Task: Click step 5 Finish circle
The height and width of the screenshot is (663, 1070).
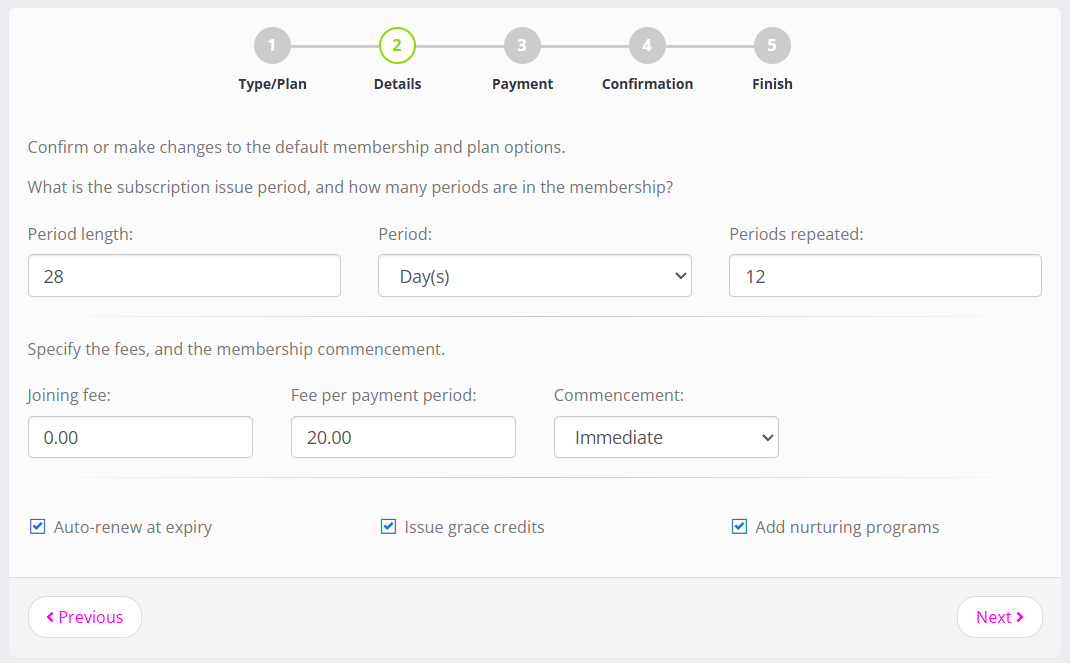Action: 772,45
